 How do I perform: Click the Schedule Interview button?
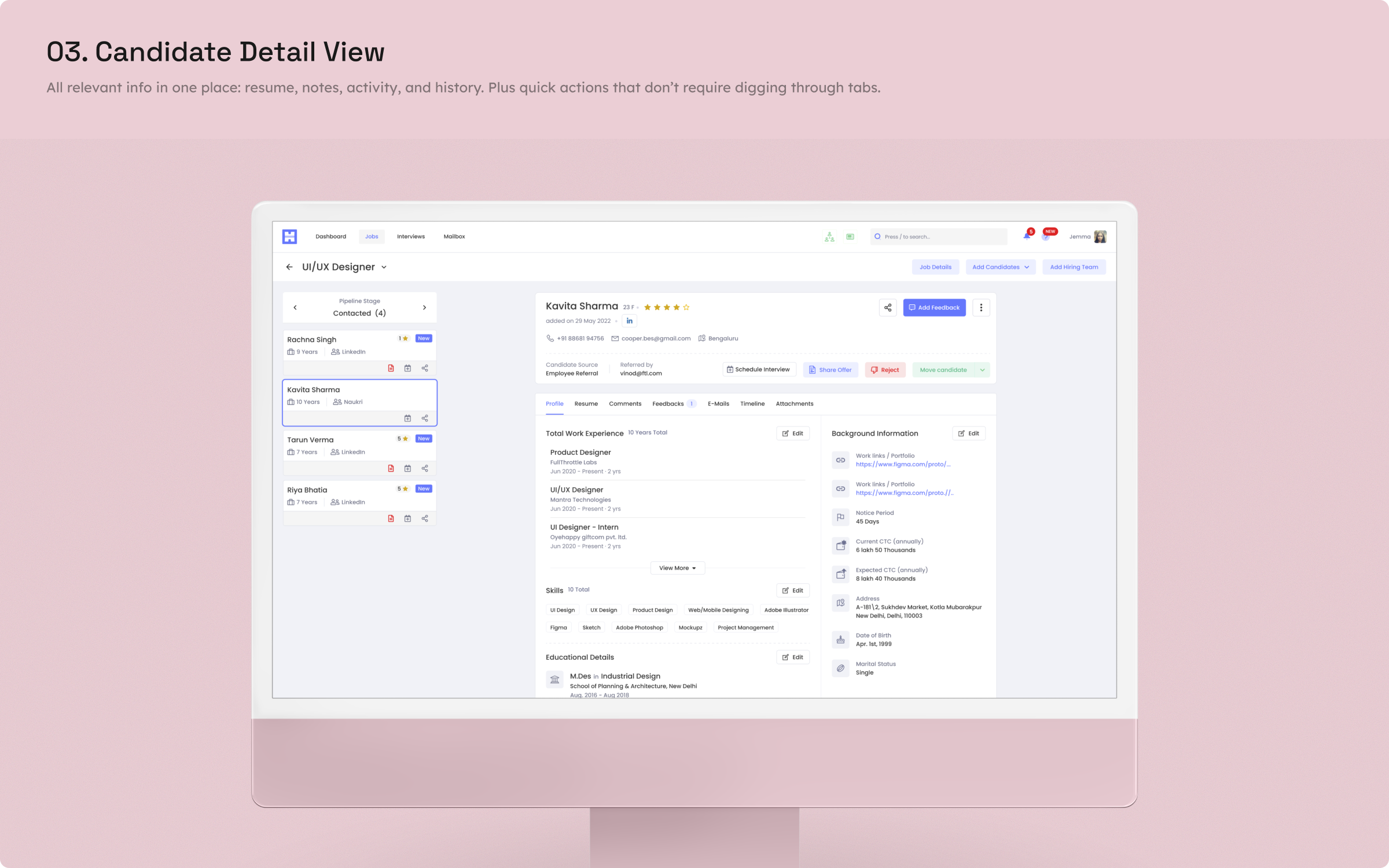click(x=759, y=369)
